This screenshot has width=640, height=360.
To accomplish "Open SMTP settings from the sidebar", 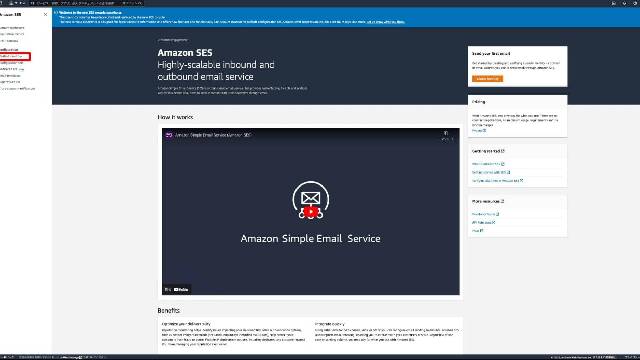I will pyautogui.click(x=9, y=41).
